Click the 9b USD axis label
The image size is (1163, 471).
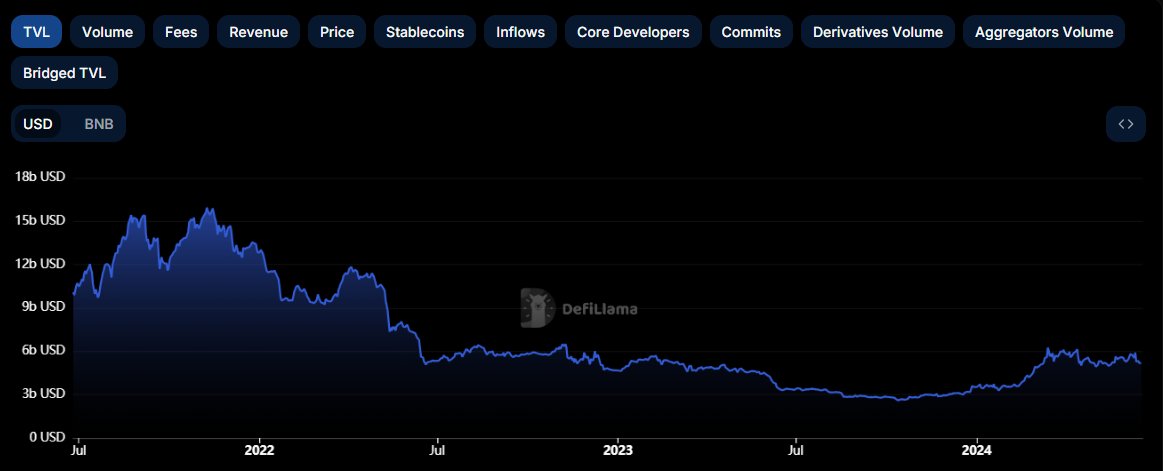click(42, 306)
